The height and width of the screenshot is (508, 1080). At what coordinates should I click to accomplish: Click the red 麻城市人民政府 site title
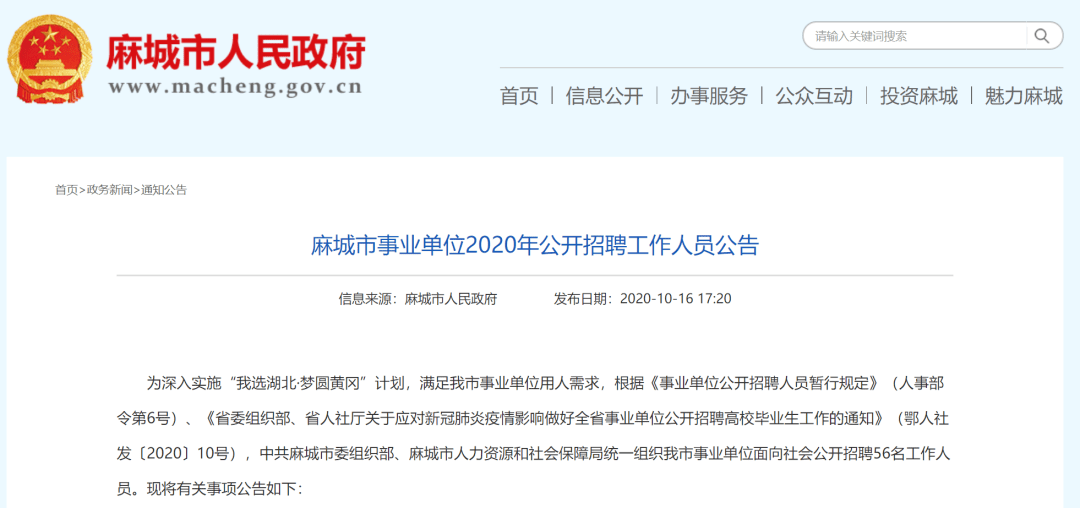click(236, 51)
